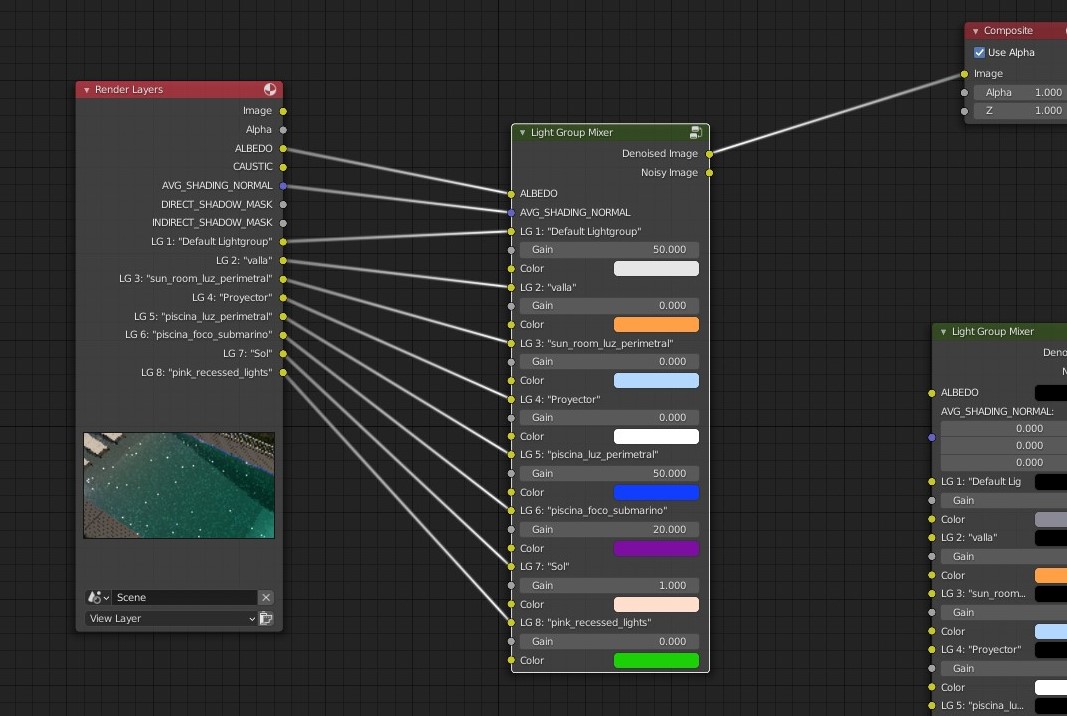Disable the Use Alpha checkbox

980,53
